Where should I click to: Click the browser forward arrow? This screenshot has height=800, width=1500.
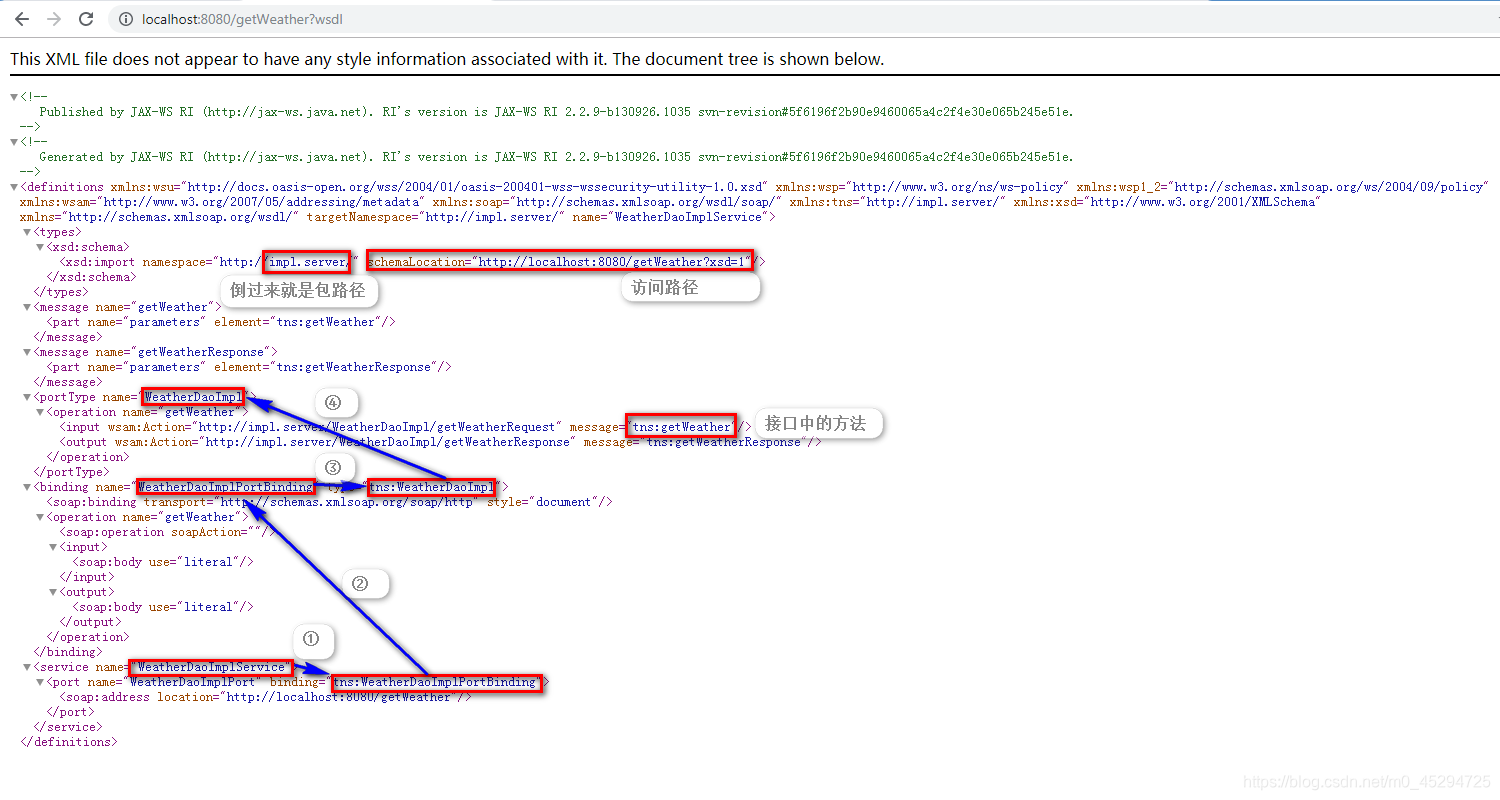tap(54, 19)
